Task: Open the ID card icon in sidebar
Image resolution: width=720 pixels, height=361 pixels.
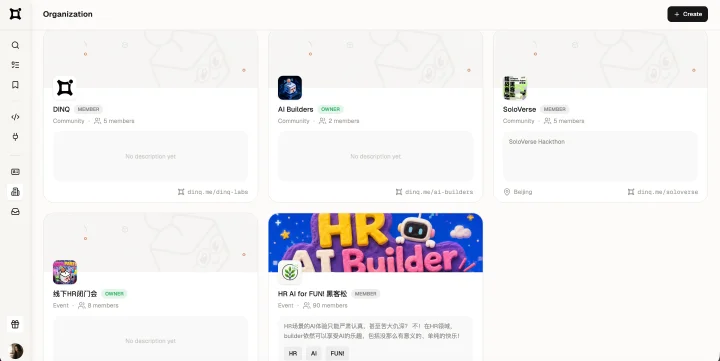Action: pyautogui.click(x=15, y=171)
